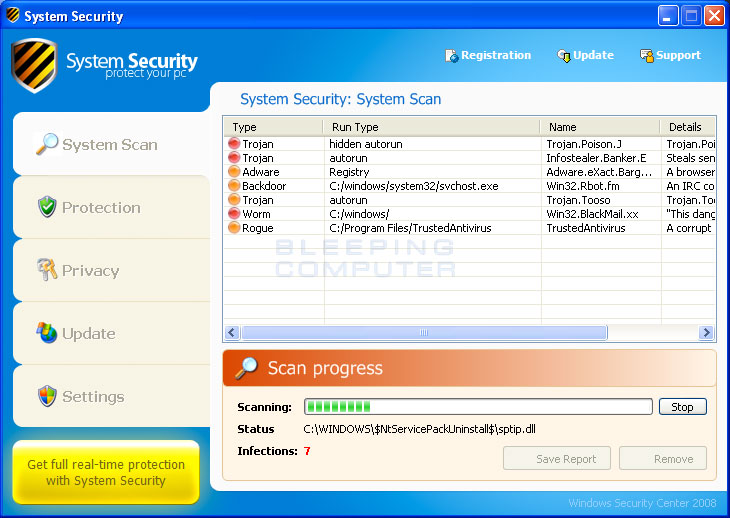Click the orange threat icon in the Backdoor row
Image resolution: width=730 pixels, height=518 pixels.
[x=234, y=185]
